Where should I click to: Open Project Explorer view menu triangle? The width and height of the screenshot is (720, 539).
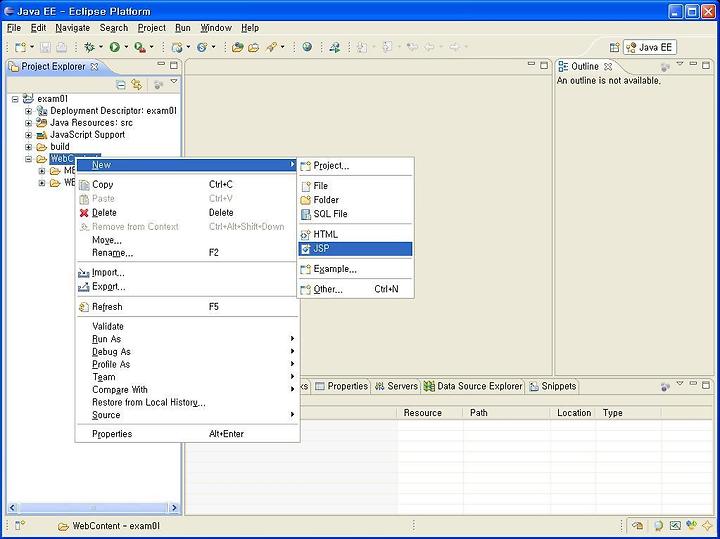click(174, 82)
